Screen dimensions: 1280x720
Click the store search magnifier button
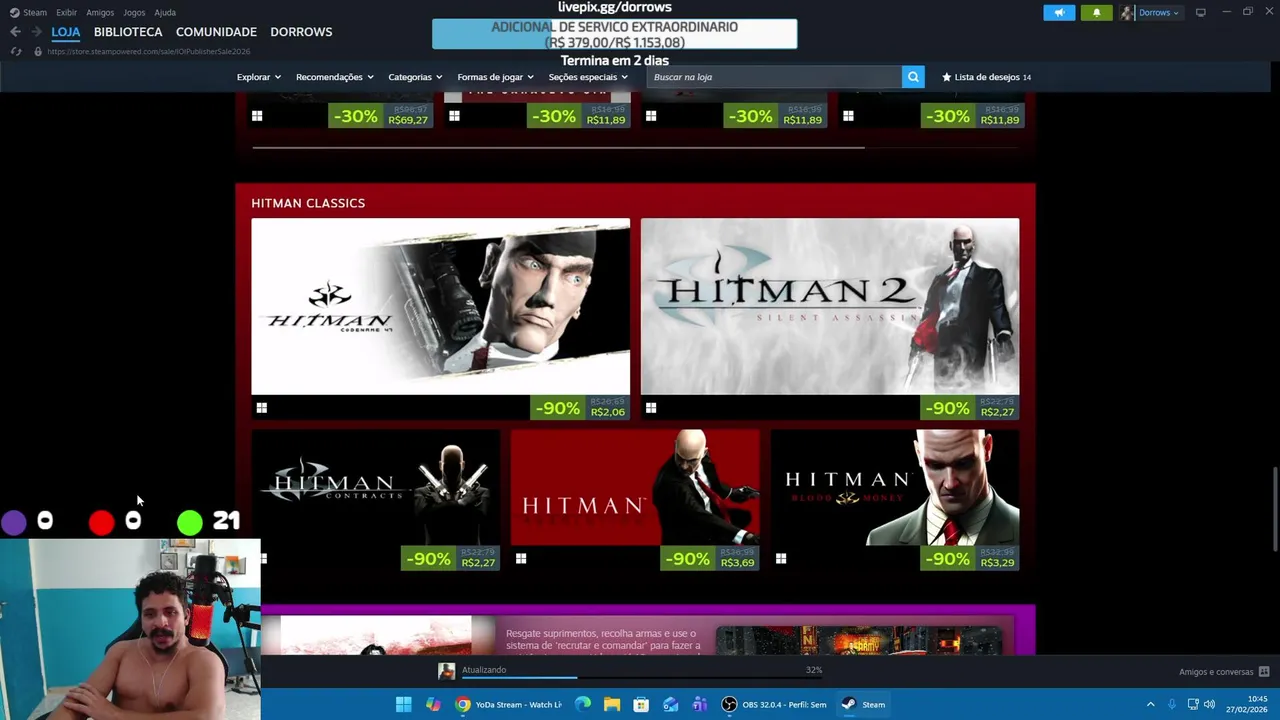click(913, 77)
